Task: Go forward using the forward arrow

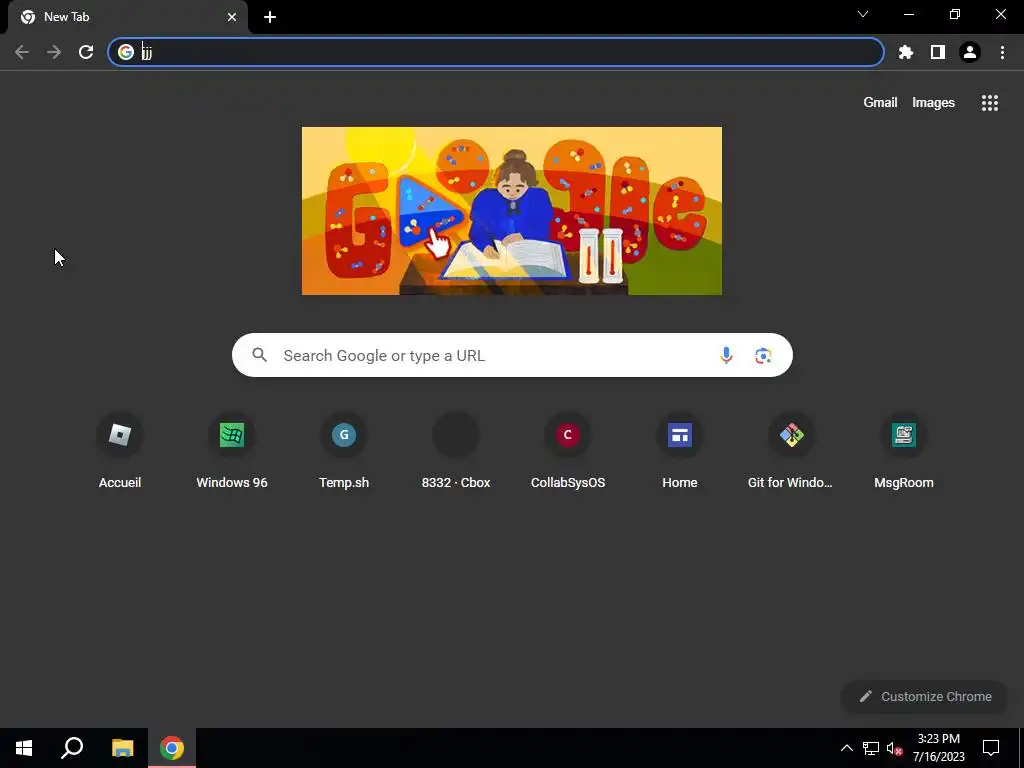Action: point(54,52)
